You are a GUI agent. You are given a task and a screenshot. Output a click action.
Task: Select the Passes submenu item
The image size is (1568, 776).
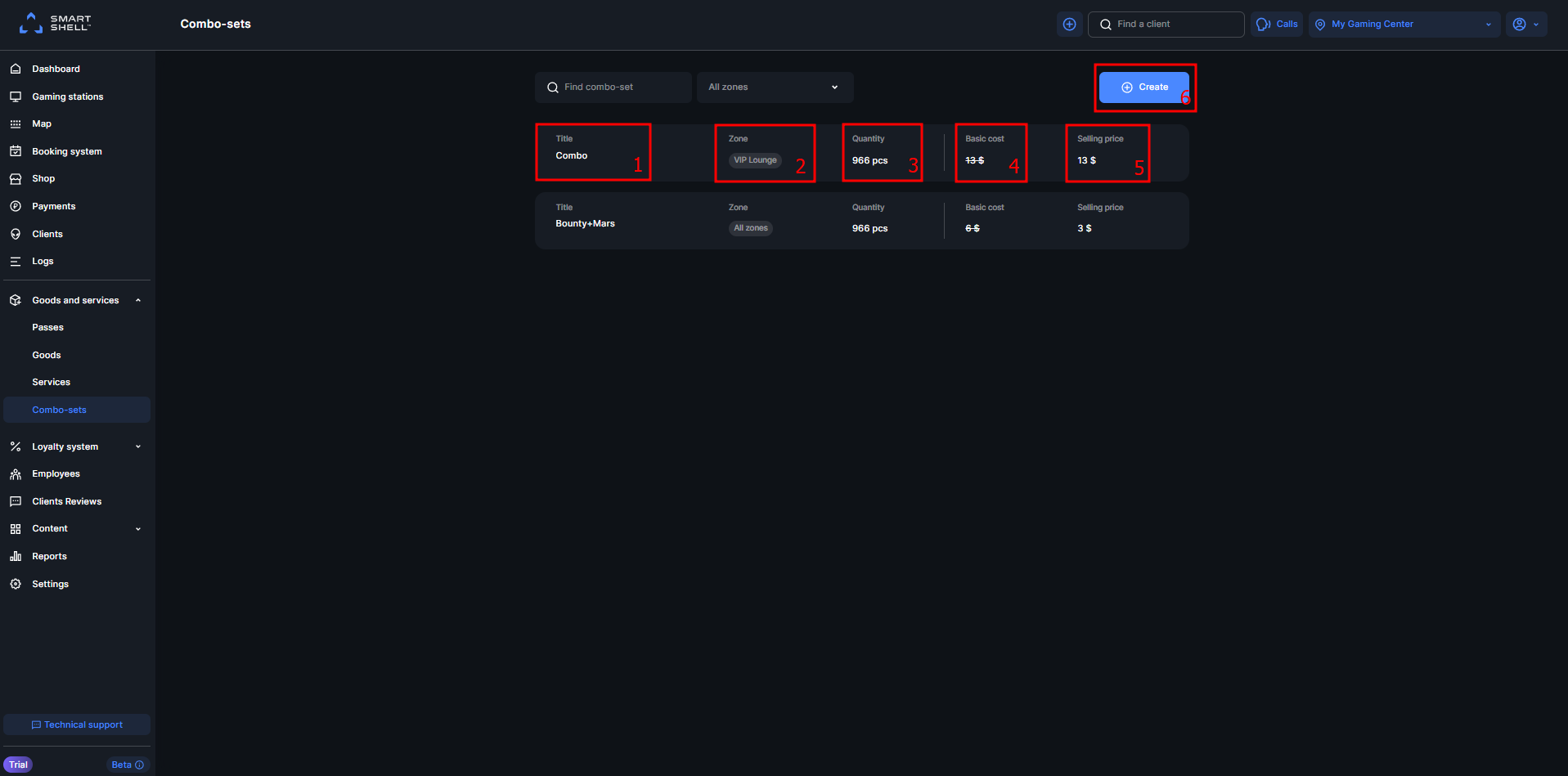(x=47, y=328)
